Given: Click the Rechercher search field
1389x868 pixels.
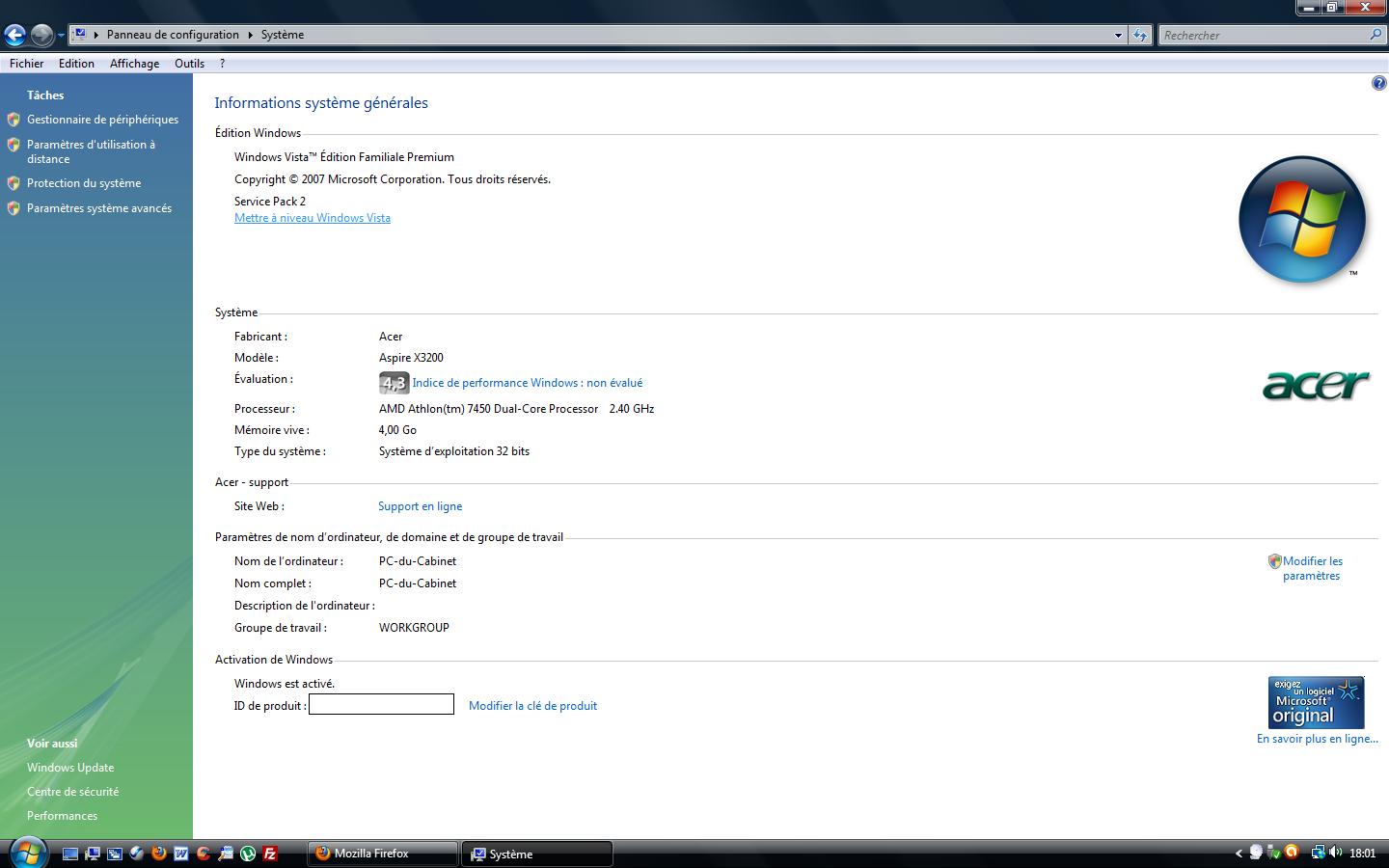Looking at the screenshot, I should 1264,35.
